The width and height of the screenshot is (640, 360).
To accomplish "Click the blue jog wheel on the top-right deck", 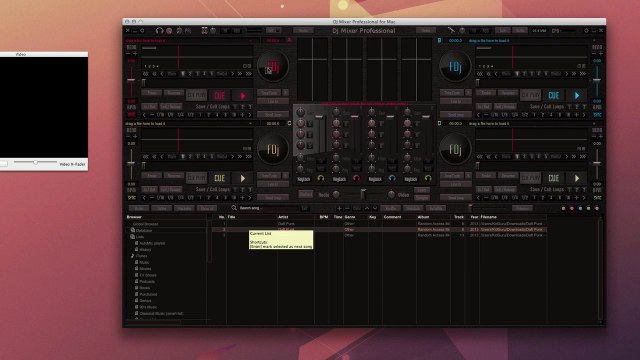I will click(x=455, y=67).
